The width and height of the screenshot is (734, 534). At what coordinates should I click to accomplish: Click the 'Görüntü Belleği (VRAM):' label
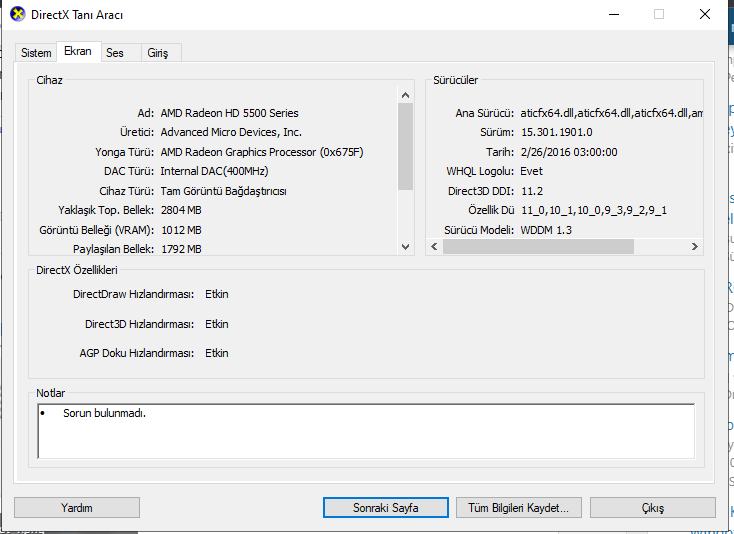tap(96, 230)
